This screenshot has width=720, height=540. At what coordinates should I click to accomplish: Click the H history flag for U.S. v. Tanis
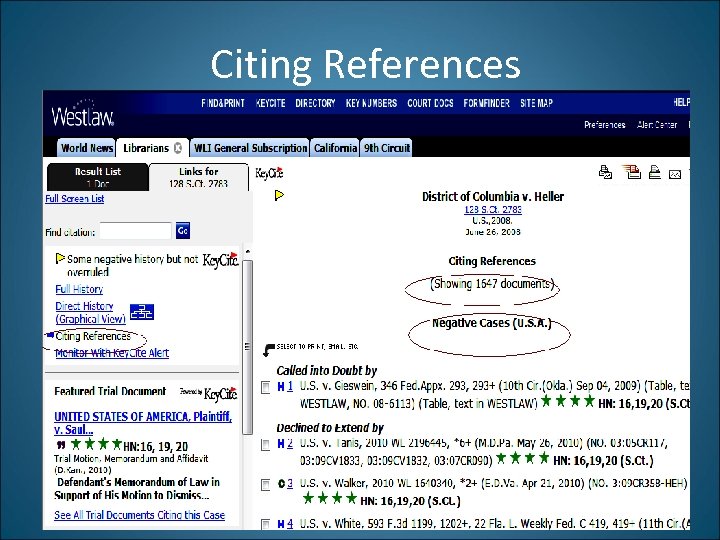tap(281, 444)
